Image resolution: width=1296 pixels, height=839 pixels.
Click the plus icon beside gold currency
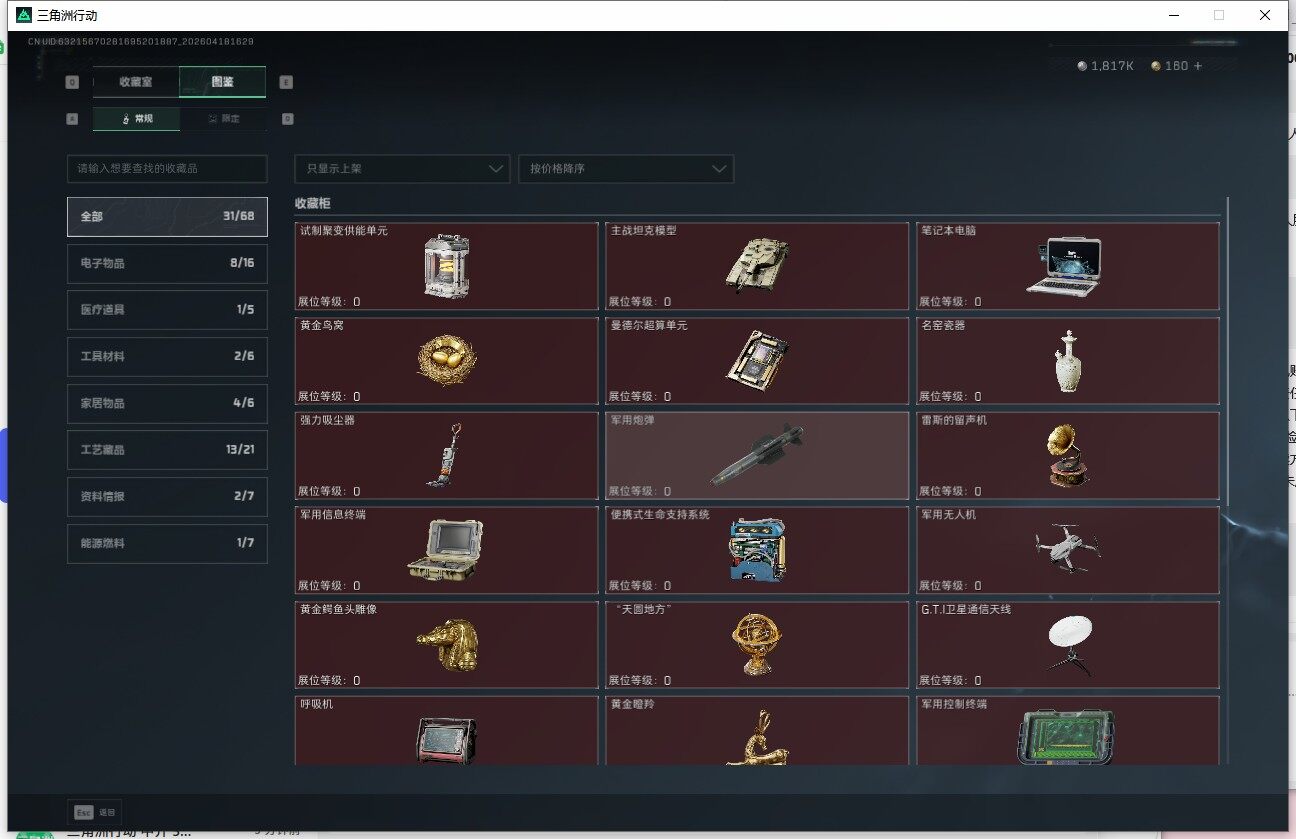(x=1198, y=66)
